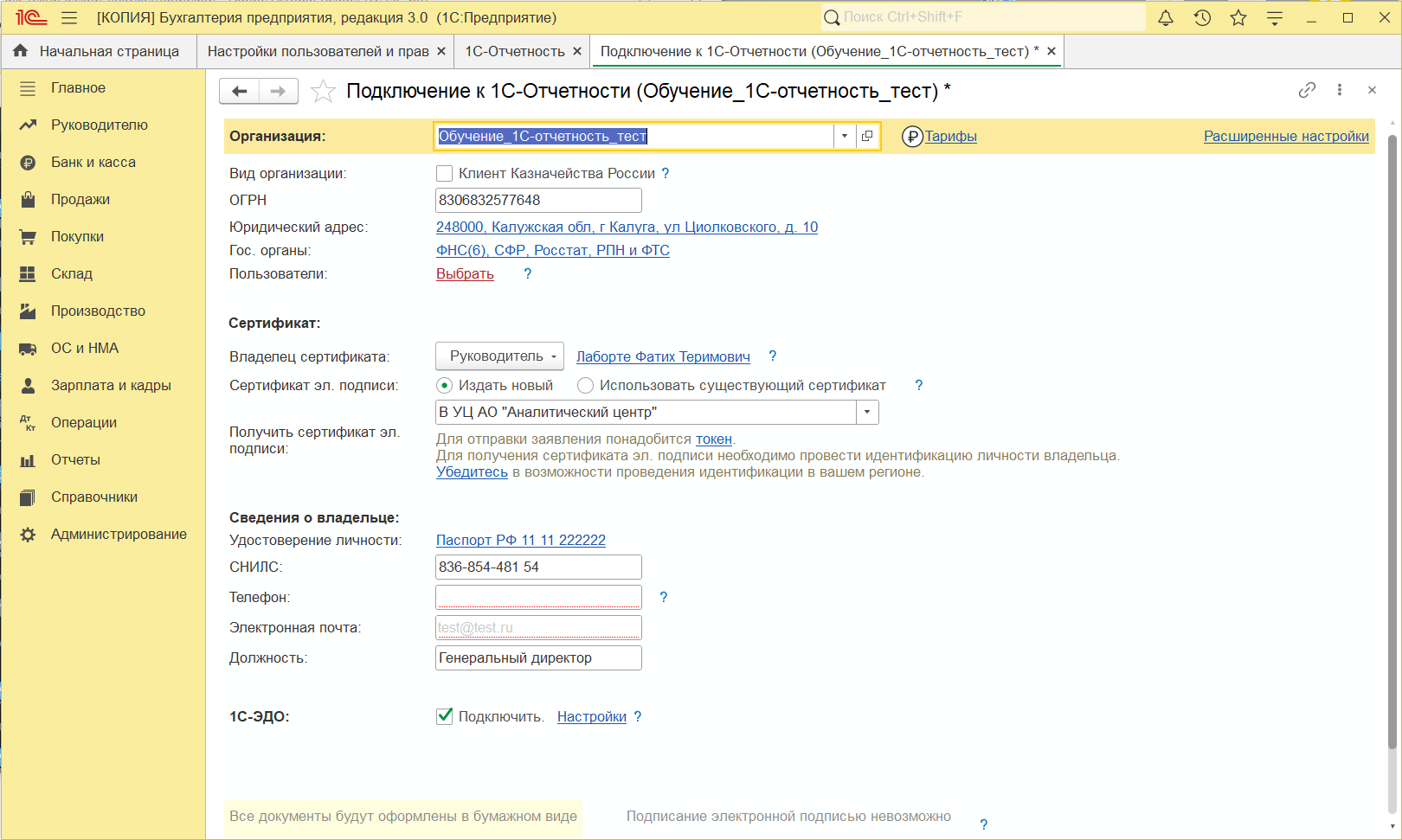Open Лаборте Фатих Теримович link

coord(663,356)
